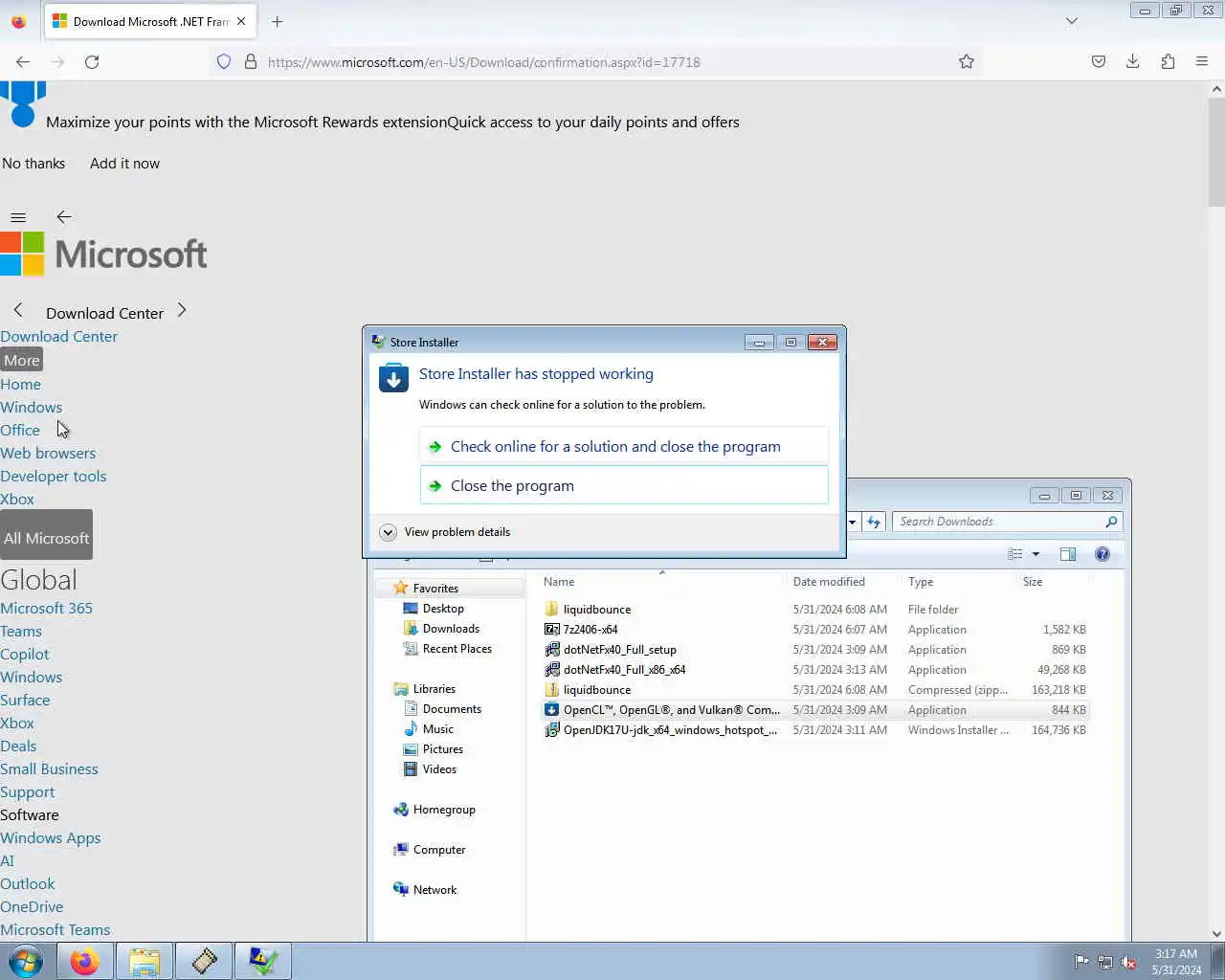This screenshot has width=1225, height=980.
Task: Select OpenJDK17U-jdk installer file
Action: click(x=815, y=730)
